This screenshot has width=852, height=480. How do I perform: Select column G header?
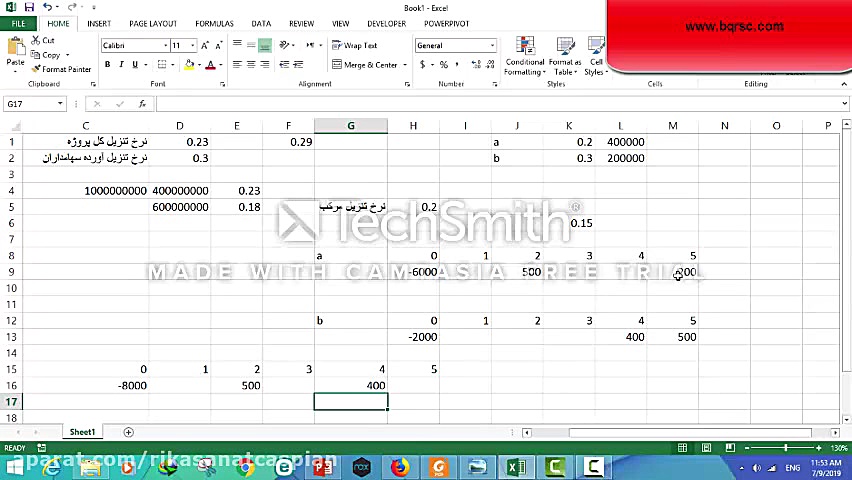[351, 126]
